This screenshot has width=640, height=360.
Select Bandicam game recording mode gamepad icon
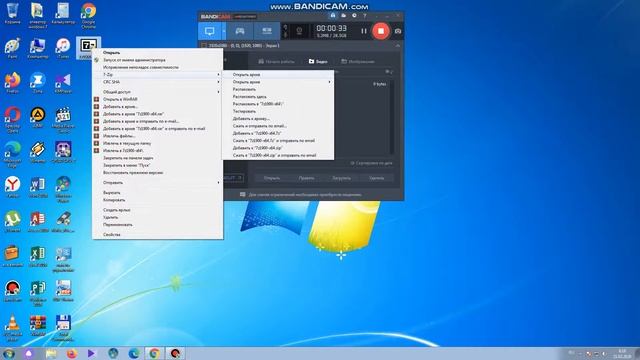pyautogui.click(x=240, y=31)
